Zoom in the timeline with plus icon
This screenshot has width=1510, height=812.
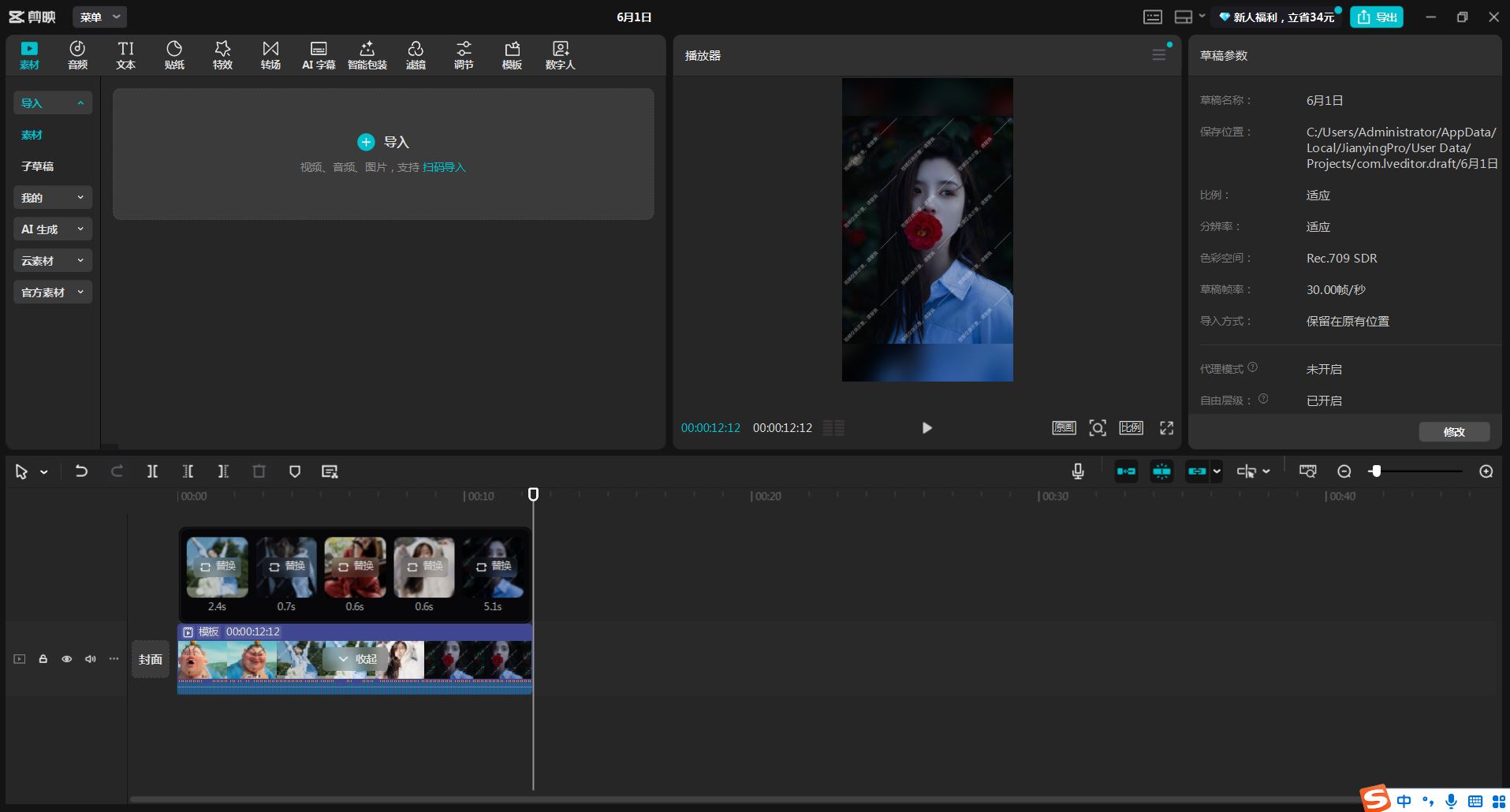tap(1486, 471)
